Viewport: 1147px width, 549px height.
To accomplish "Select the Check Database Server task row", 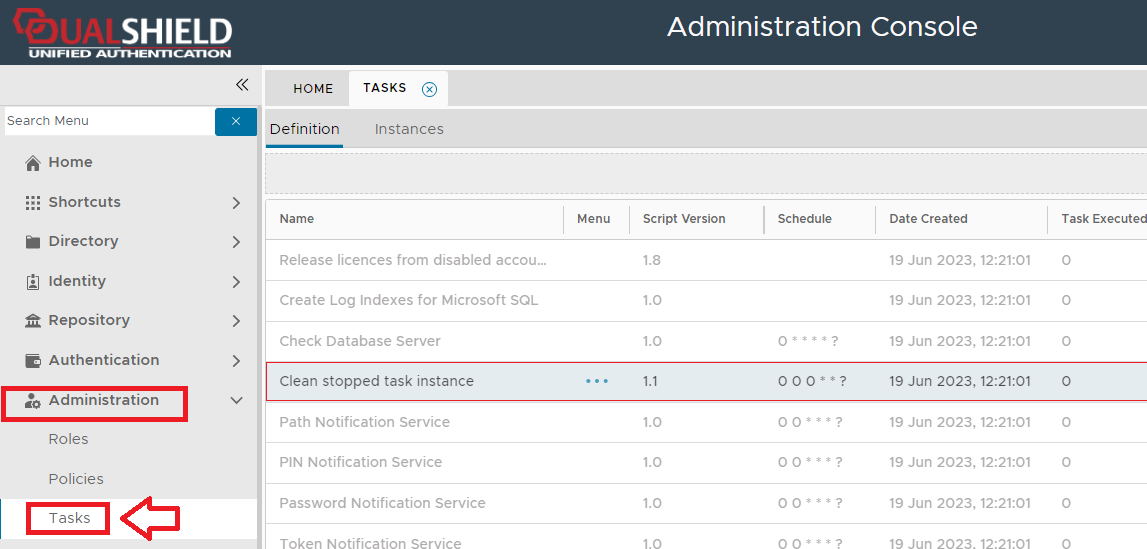I will (x=360, y=341).
